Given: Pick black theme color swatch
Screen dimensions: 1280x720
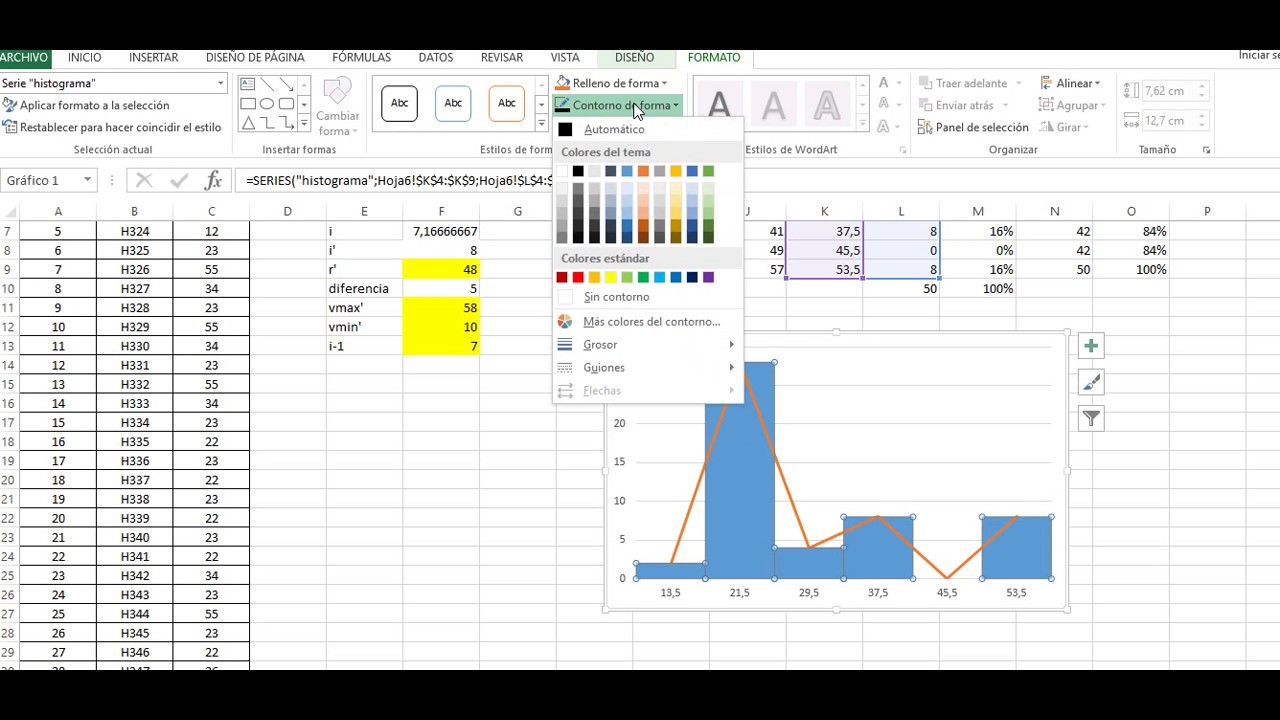Looking at the screenshot, I should (578, 171).
